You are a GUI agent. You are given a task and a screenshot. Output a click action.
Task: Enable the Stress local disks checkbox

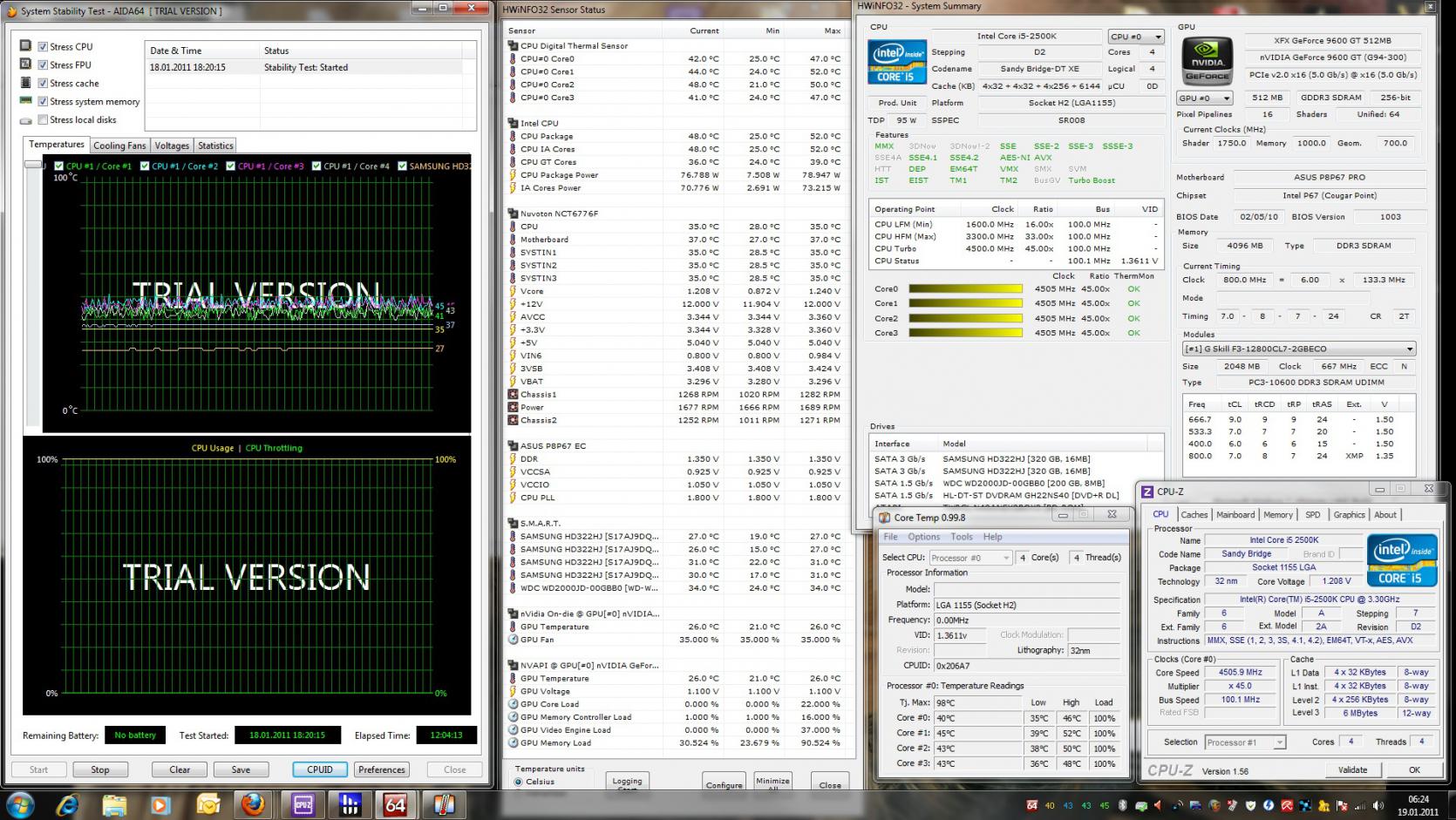pos(43,120)
